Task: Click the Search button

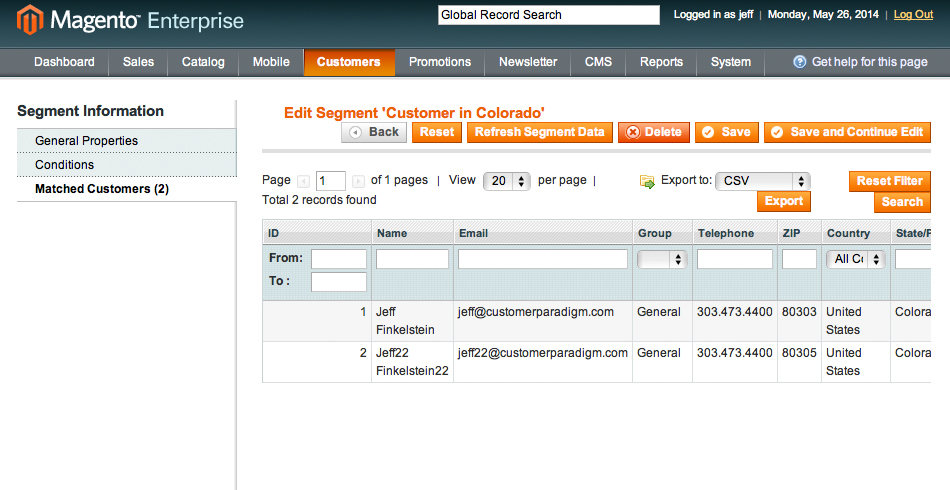Action: click(902, 202)
